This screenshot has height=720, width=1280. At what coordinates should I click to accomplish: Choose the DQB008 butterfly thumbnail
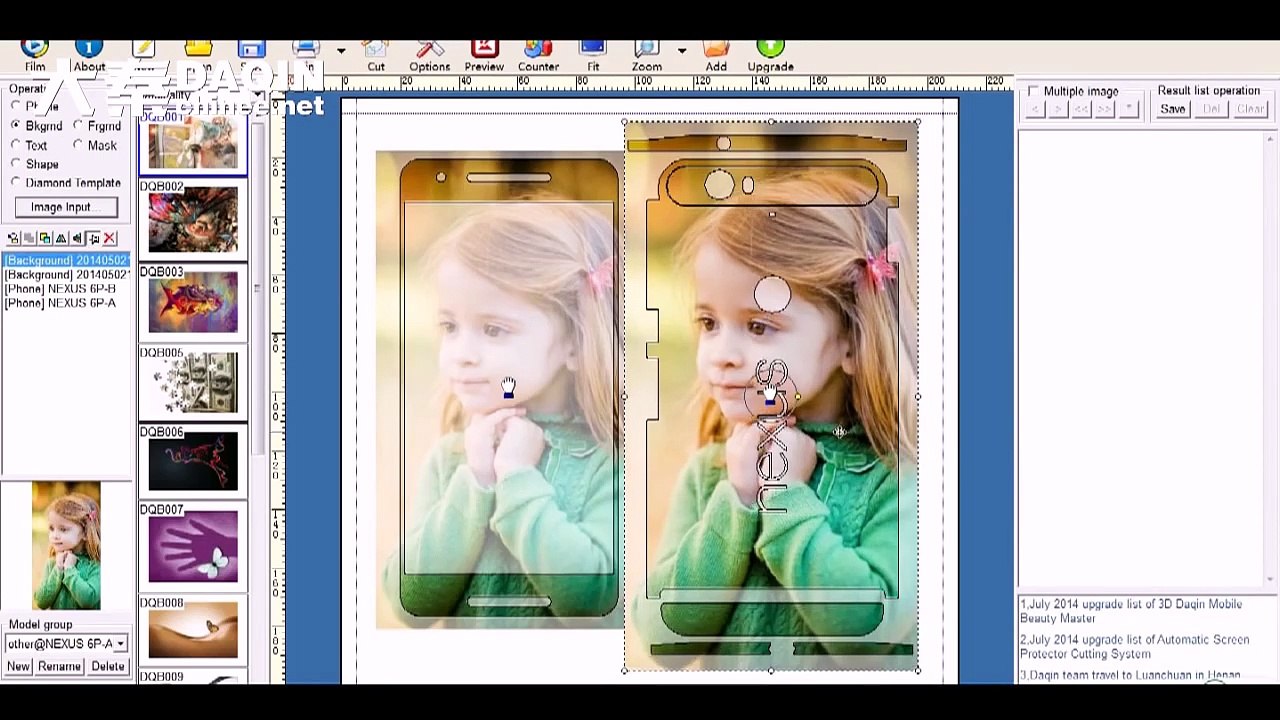(x=193, y=630)
